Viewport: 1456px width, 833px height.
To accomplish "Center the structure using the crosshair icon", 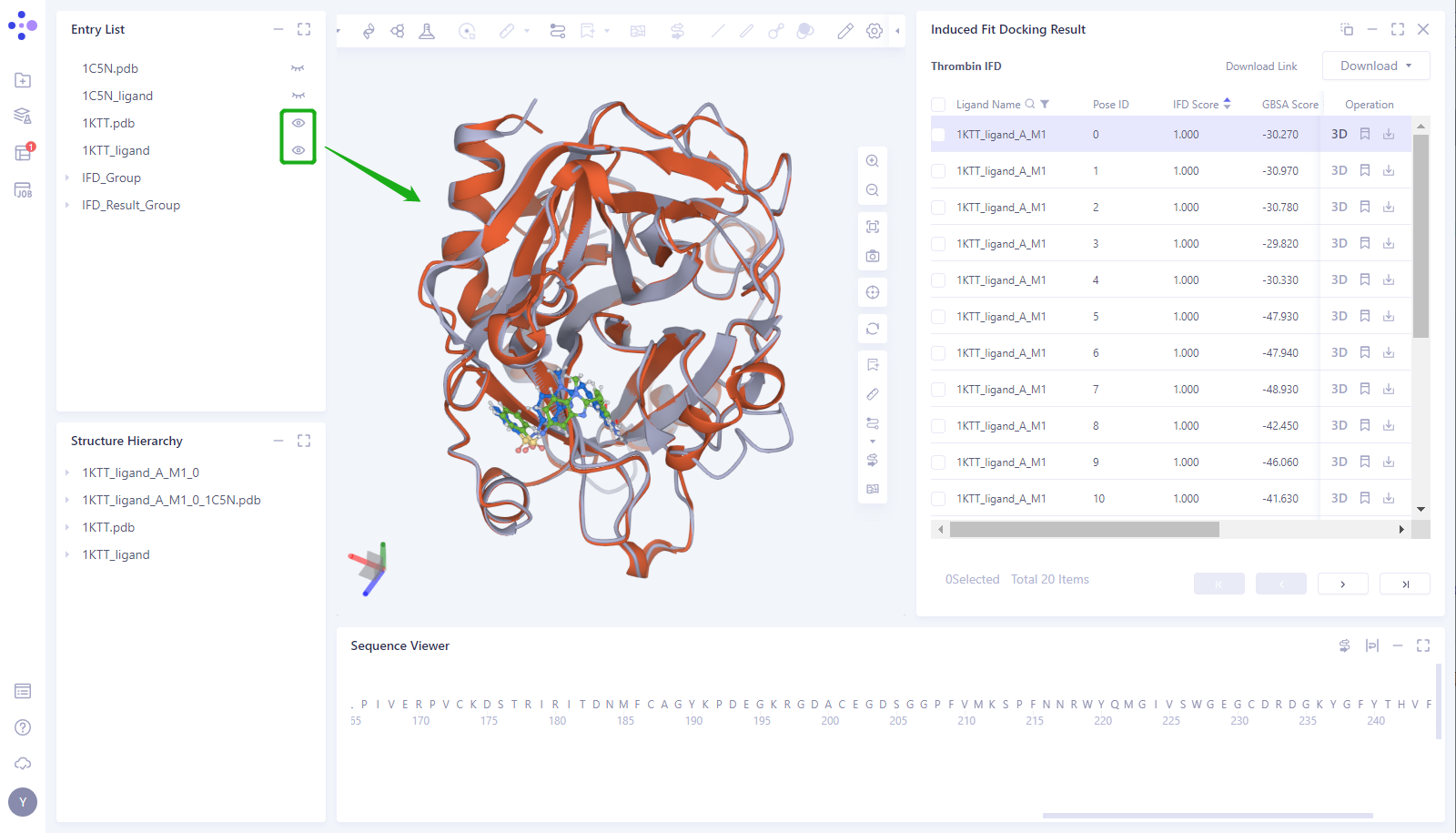I will pos(872,292).
